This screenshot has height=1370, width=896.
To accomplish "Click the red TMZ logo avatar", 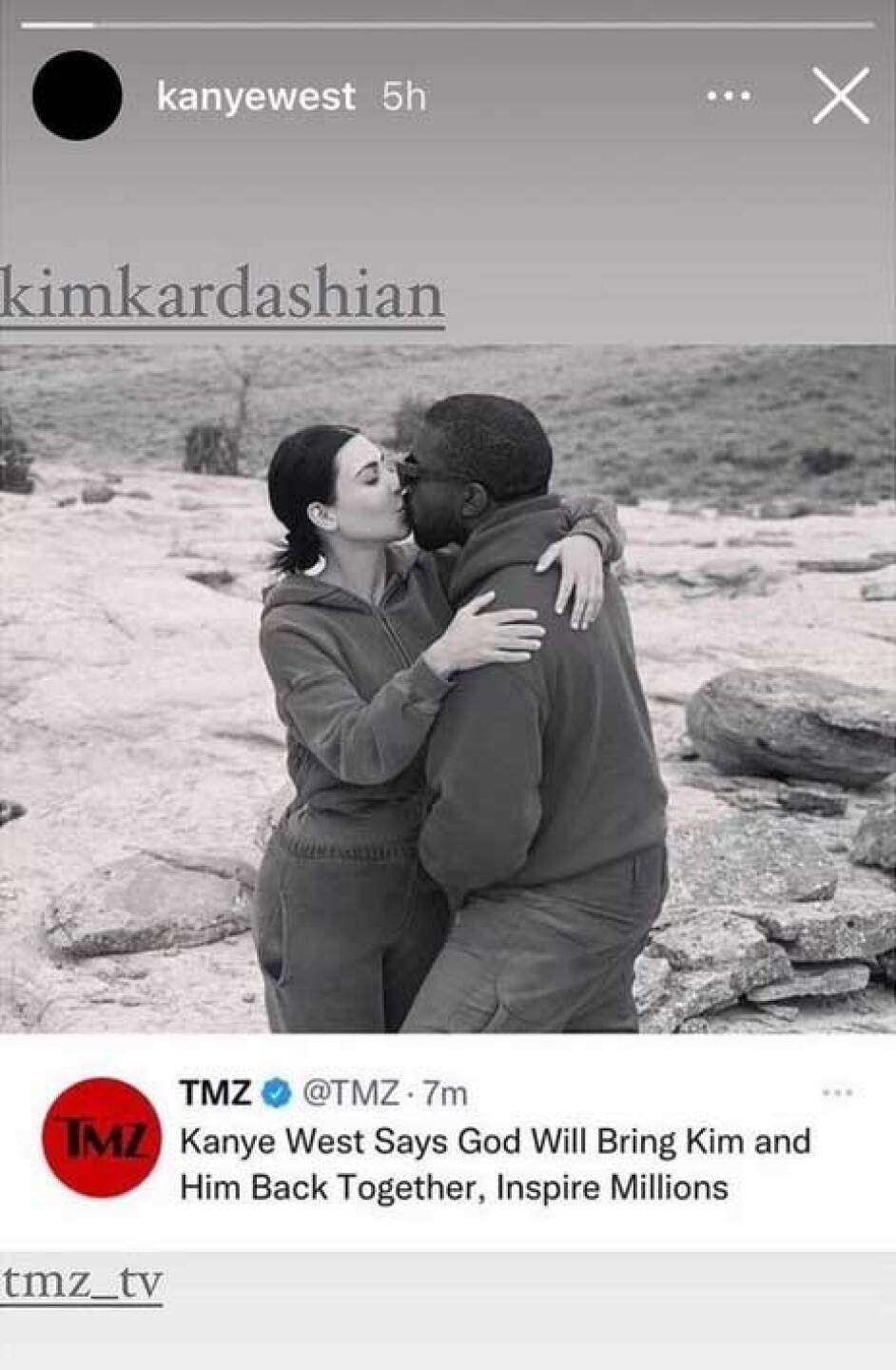I will click(99, 1138).
